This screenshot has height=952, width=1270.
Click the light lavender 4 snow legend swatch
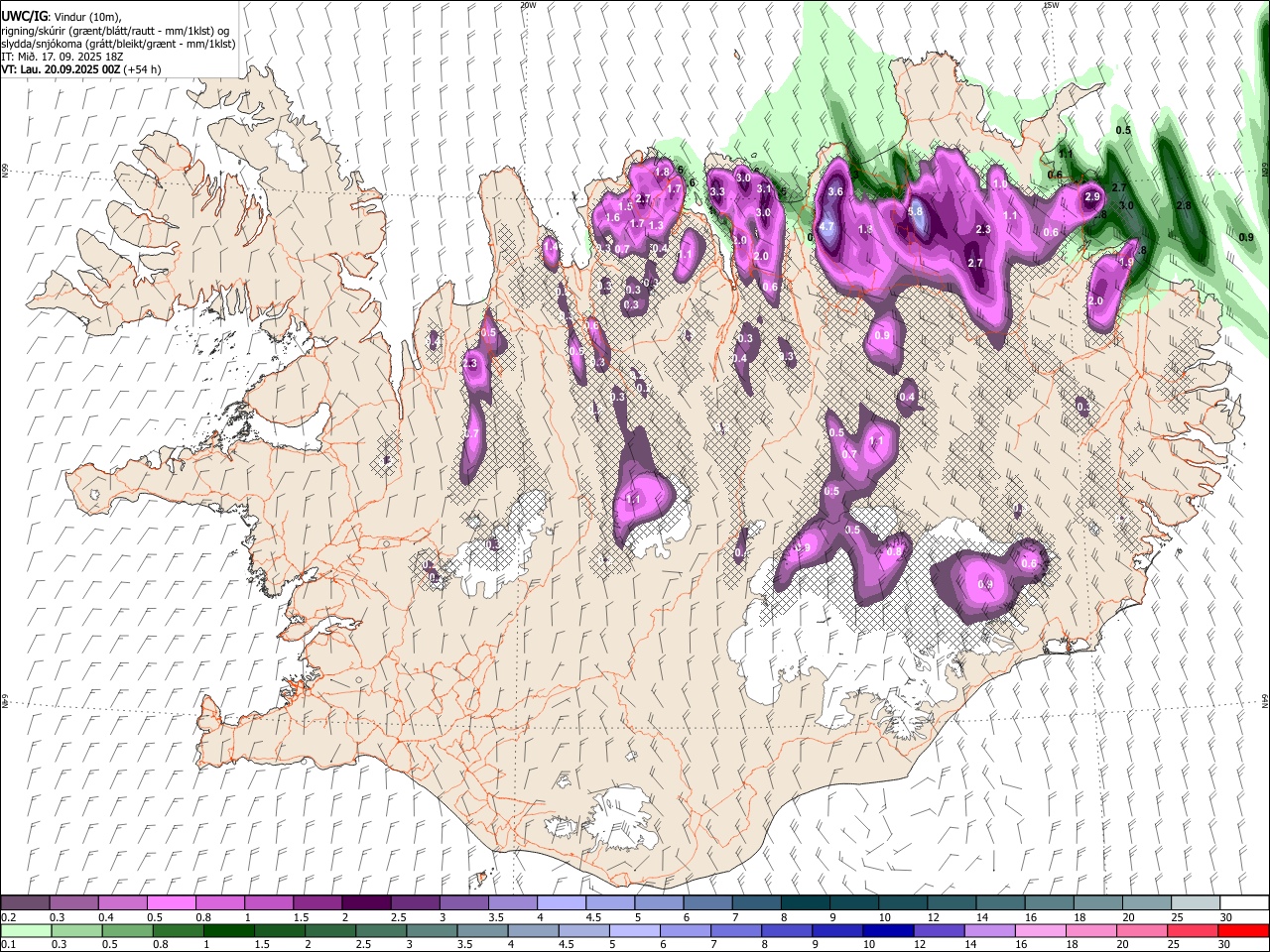tap(560, 903)
